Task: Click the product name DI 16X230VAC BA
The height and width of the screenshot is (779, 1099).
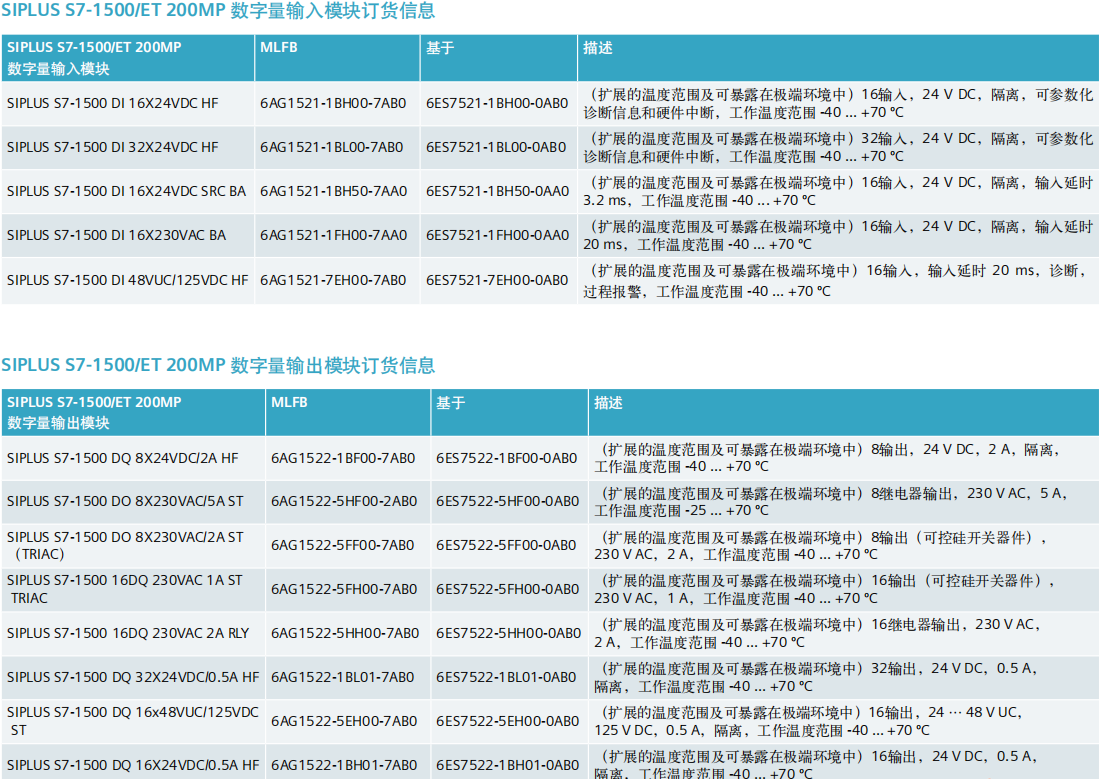Action: pos(116,236)
